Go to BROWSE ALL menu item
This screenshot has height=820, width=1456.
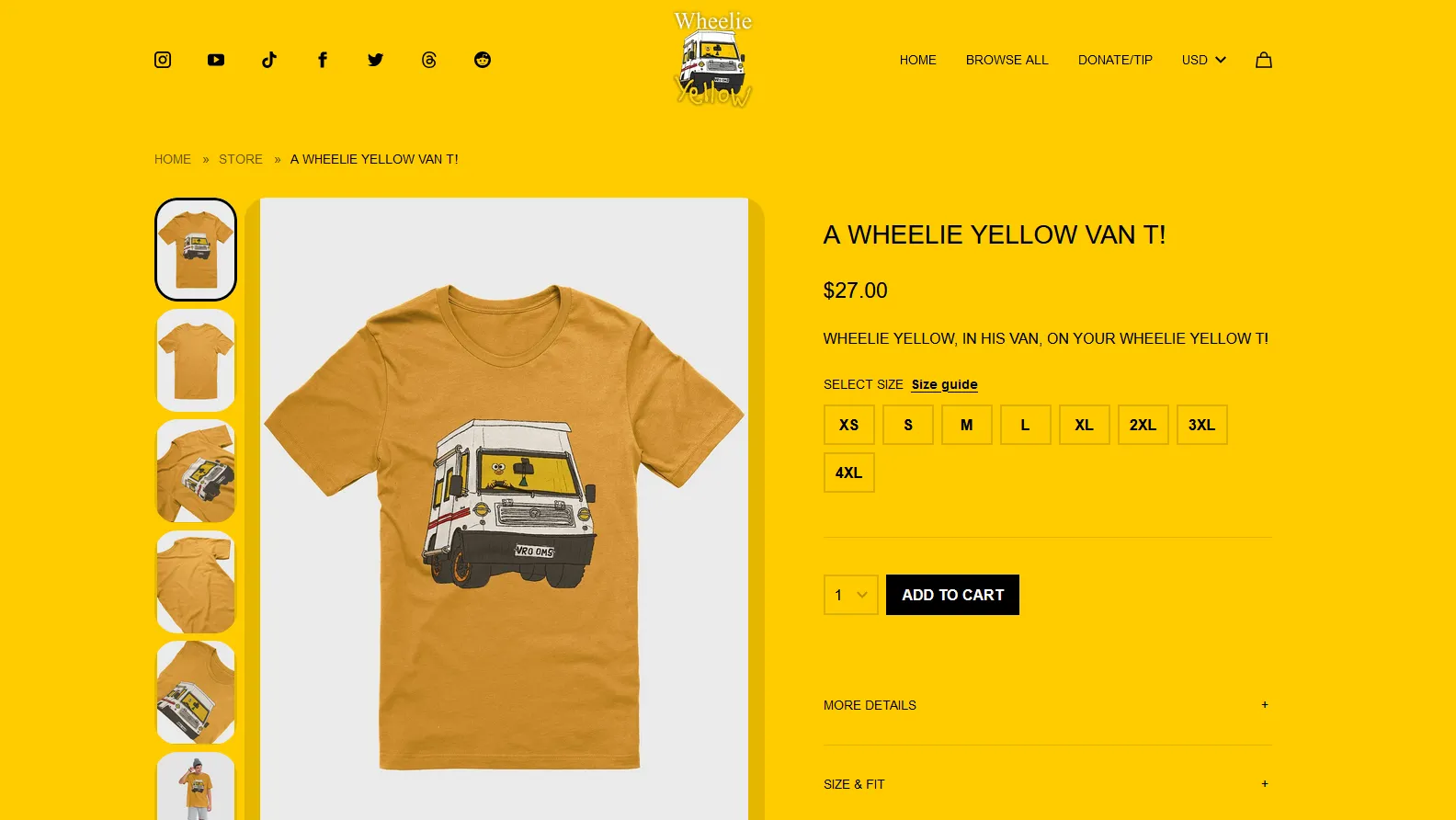1007,60
